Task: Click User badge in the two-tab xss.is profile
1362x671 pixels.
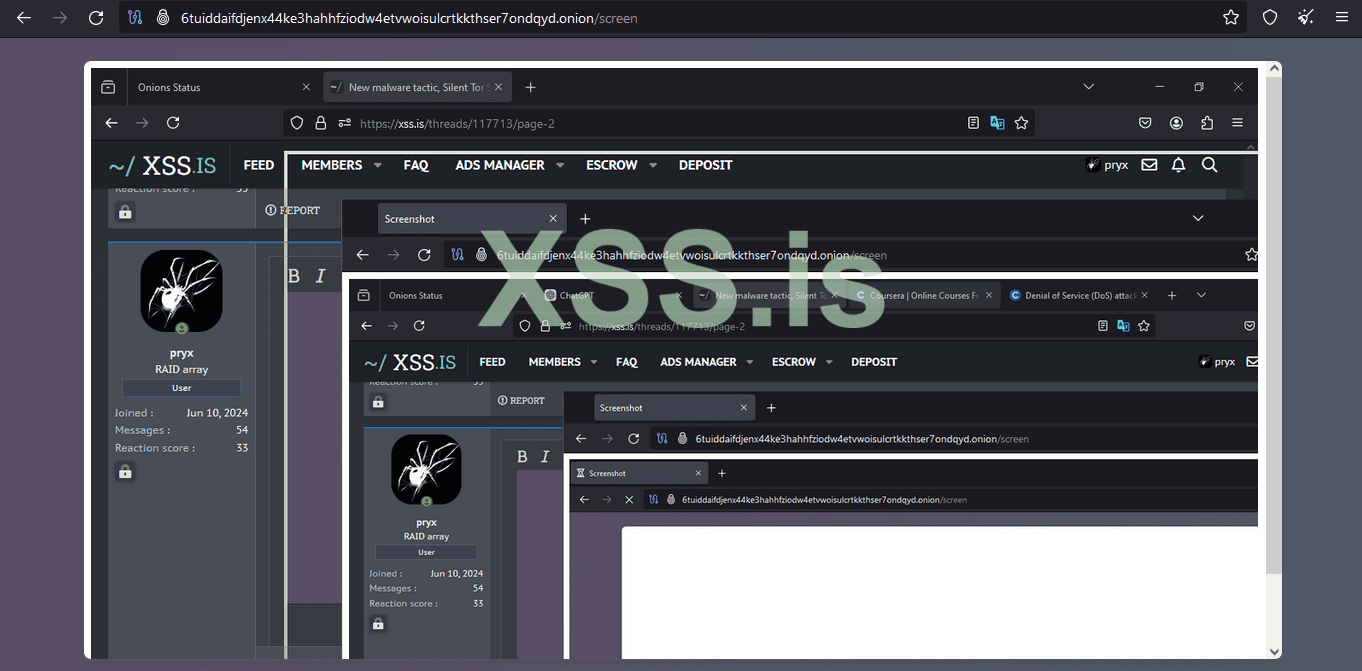Action: (182, 388)
